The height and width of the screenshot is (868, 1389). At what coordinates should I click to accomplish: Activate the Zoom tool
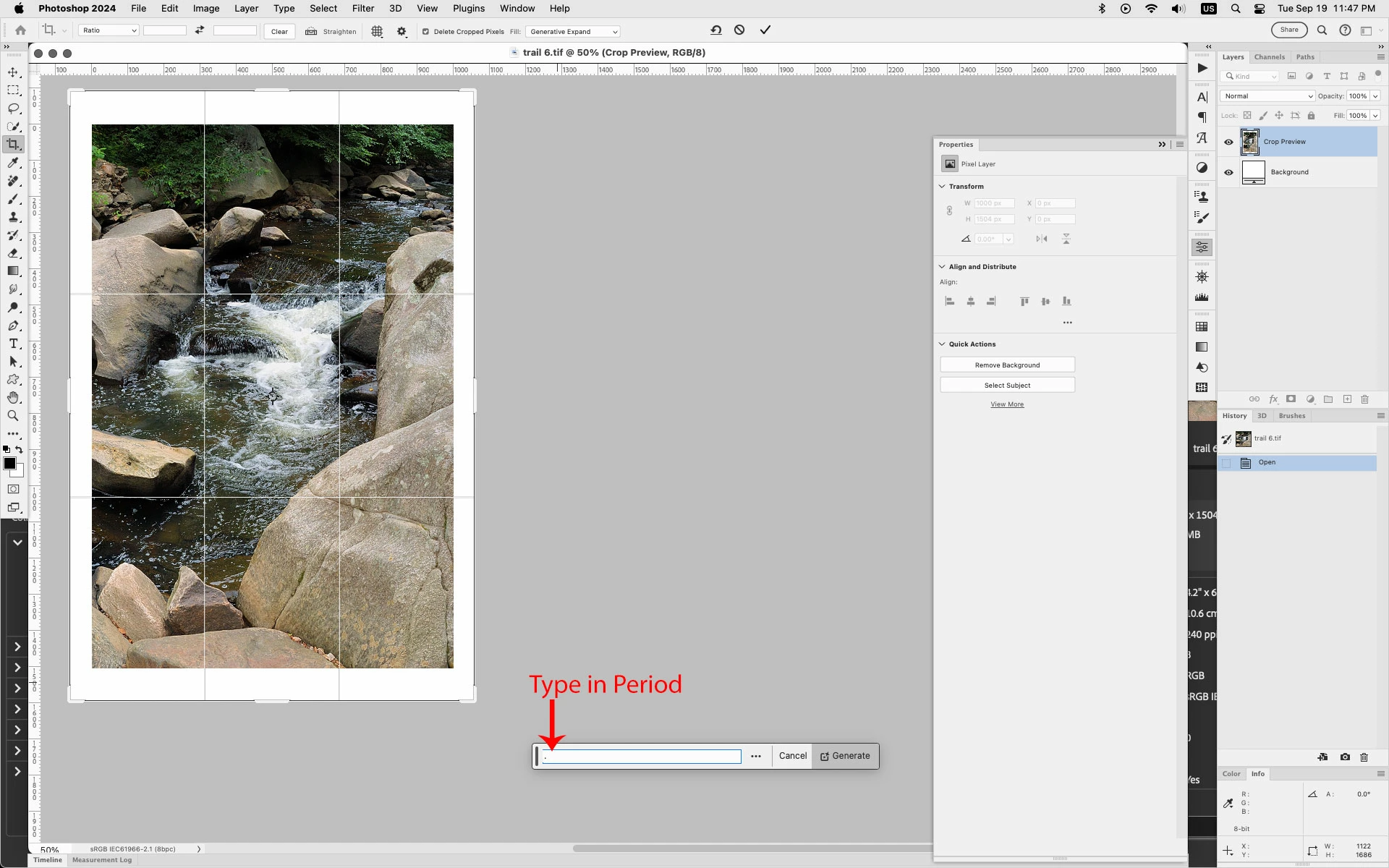(13, 416)
